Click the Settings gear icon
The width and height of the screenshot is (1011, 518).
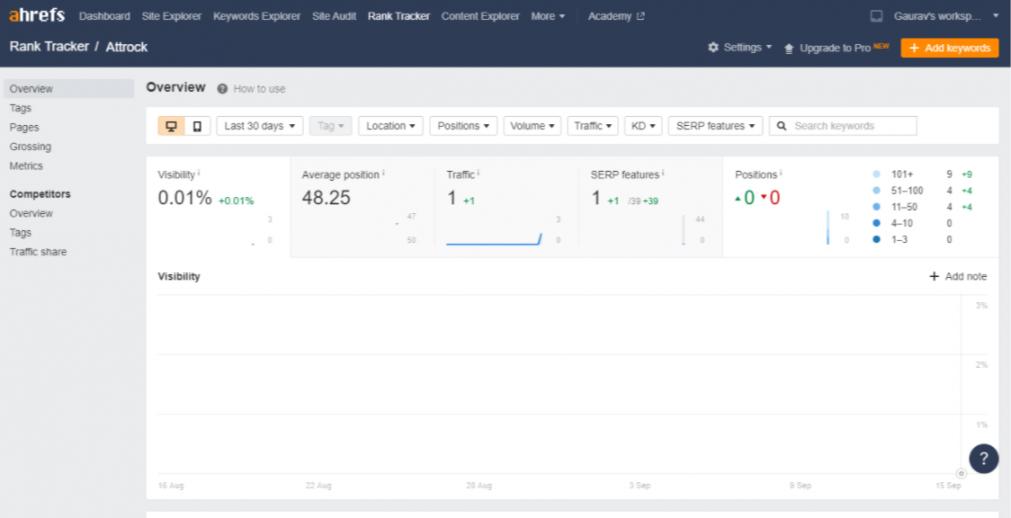click(x=713, y=48)
